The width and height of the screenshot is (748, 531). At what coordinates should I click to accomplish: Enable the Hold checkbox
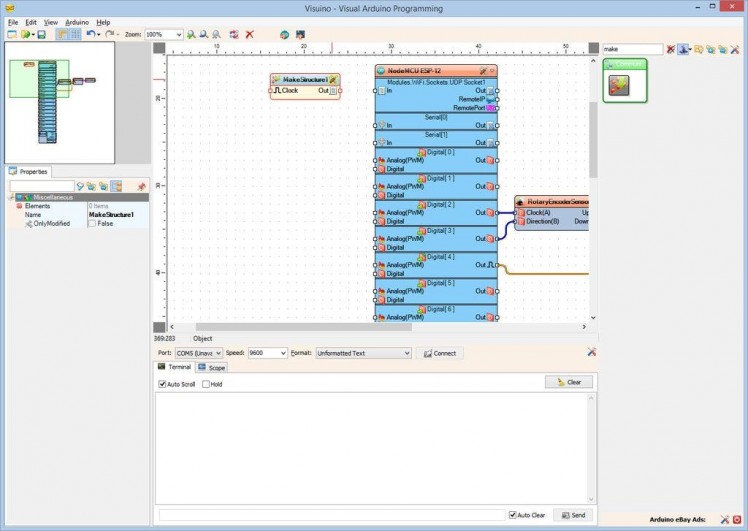[x=206, y=384]
